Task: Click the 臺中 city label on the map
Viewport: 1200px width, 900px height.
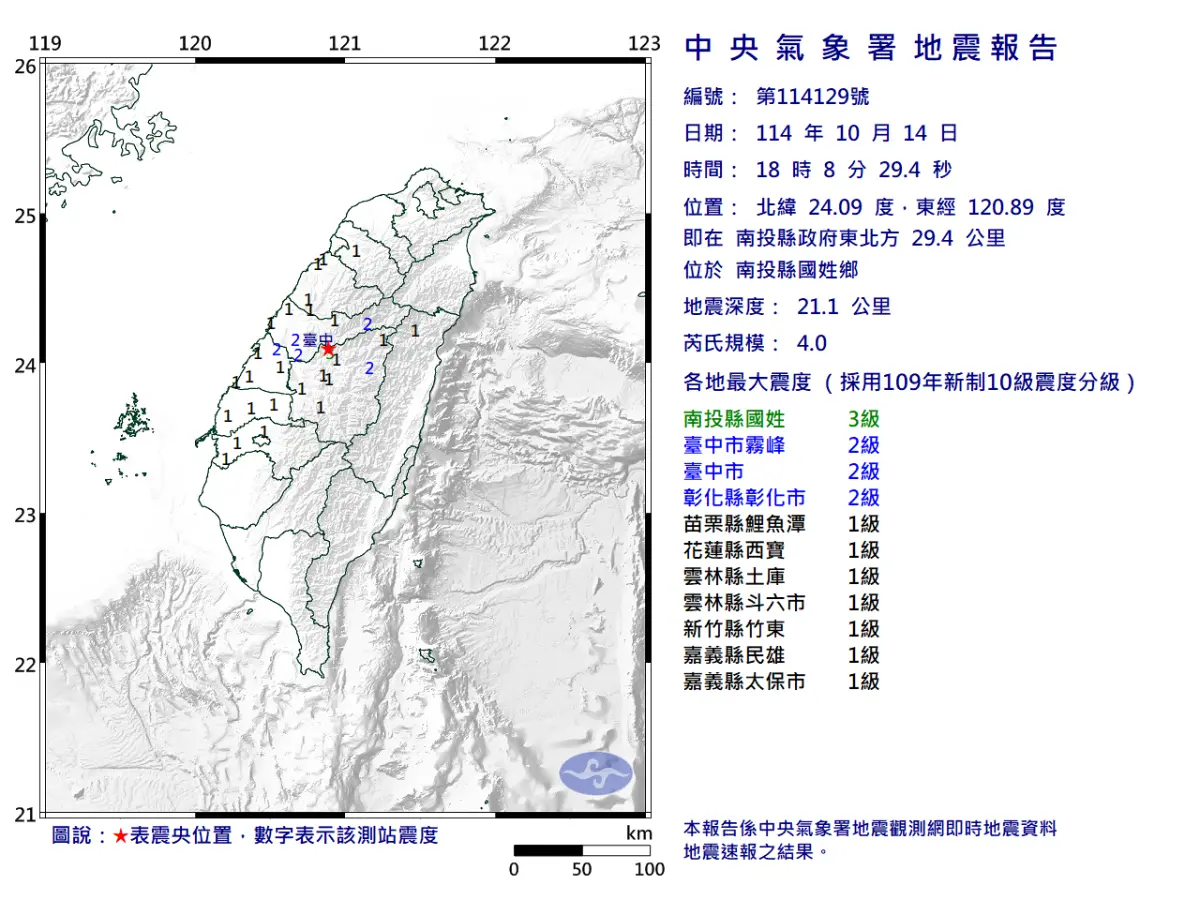Action: pyautogui.click(x=315, y=339)
